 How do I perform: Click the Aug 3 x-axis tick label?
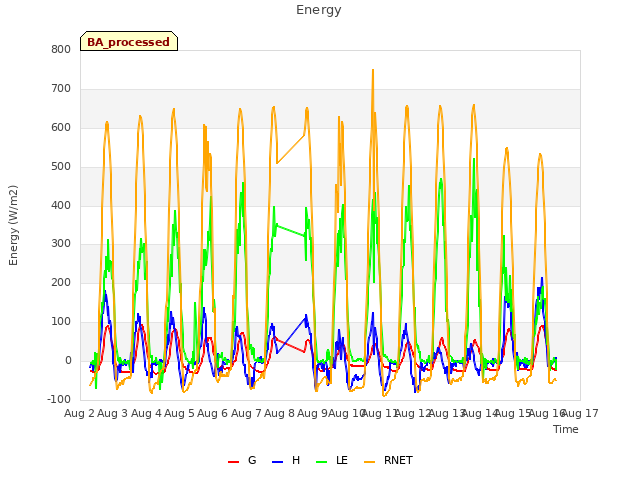click(x=113, y=413)
